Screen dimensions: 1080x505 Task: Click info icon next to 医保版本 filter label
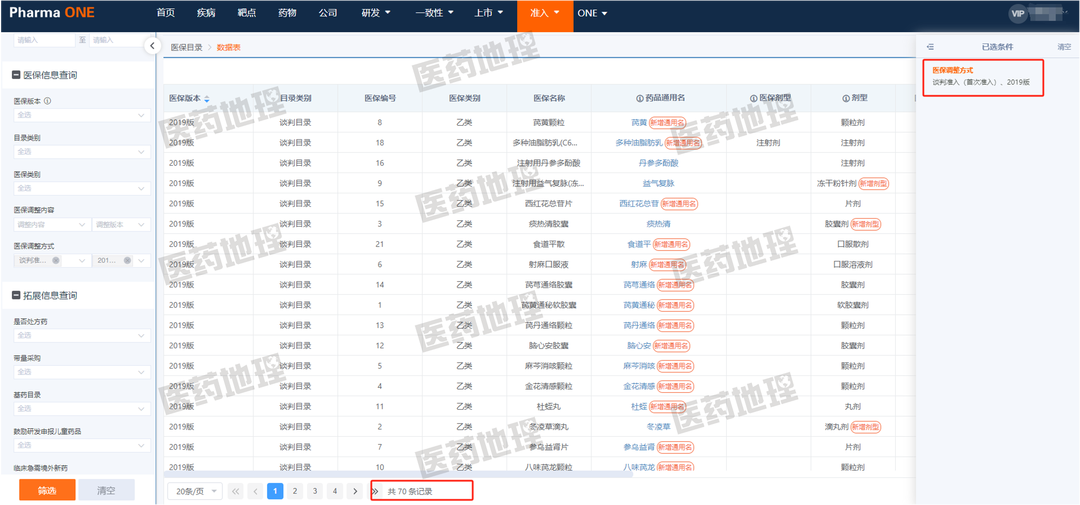tap(48, 101)
